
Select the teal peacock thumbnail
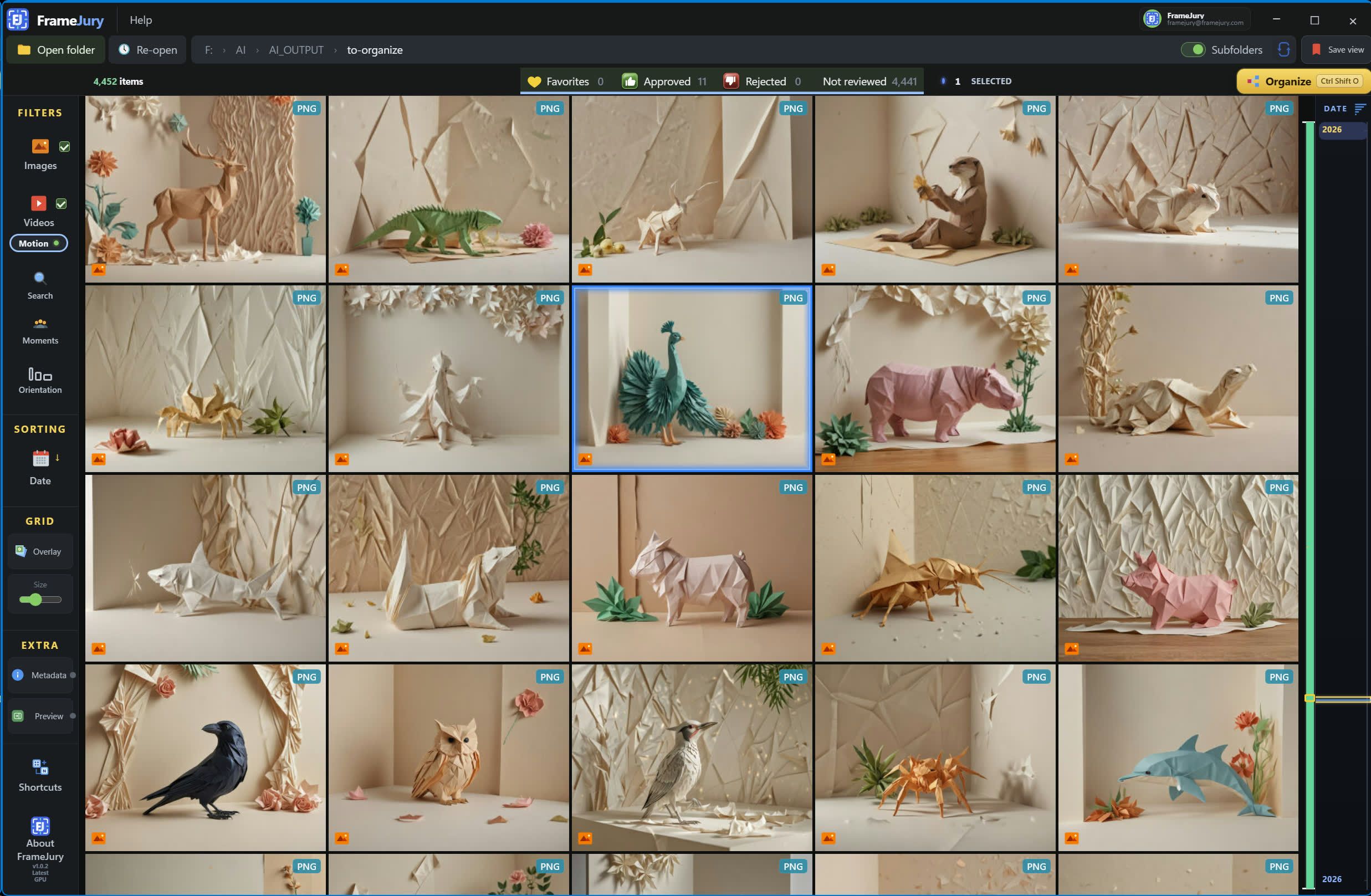pos(691,378)
